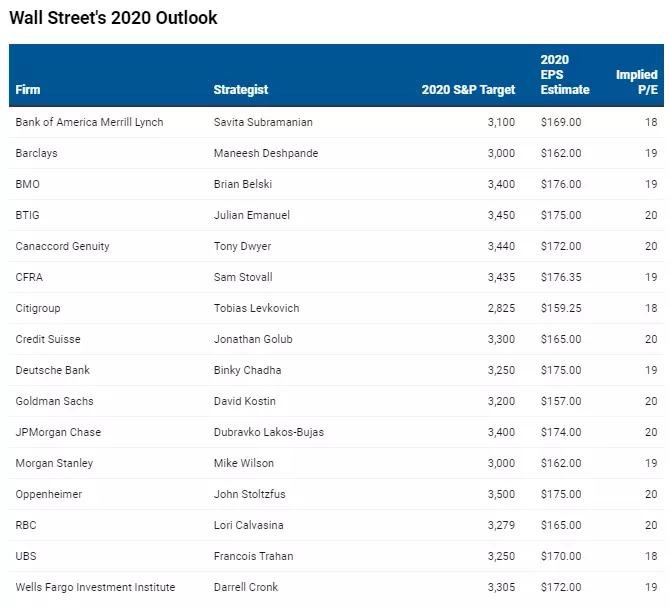Click the Dubravko Lakos-Bujas strategist cell
Image resolution: width=670 pixels, height=609 pixels.
click(269, 432)
